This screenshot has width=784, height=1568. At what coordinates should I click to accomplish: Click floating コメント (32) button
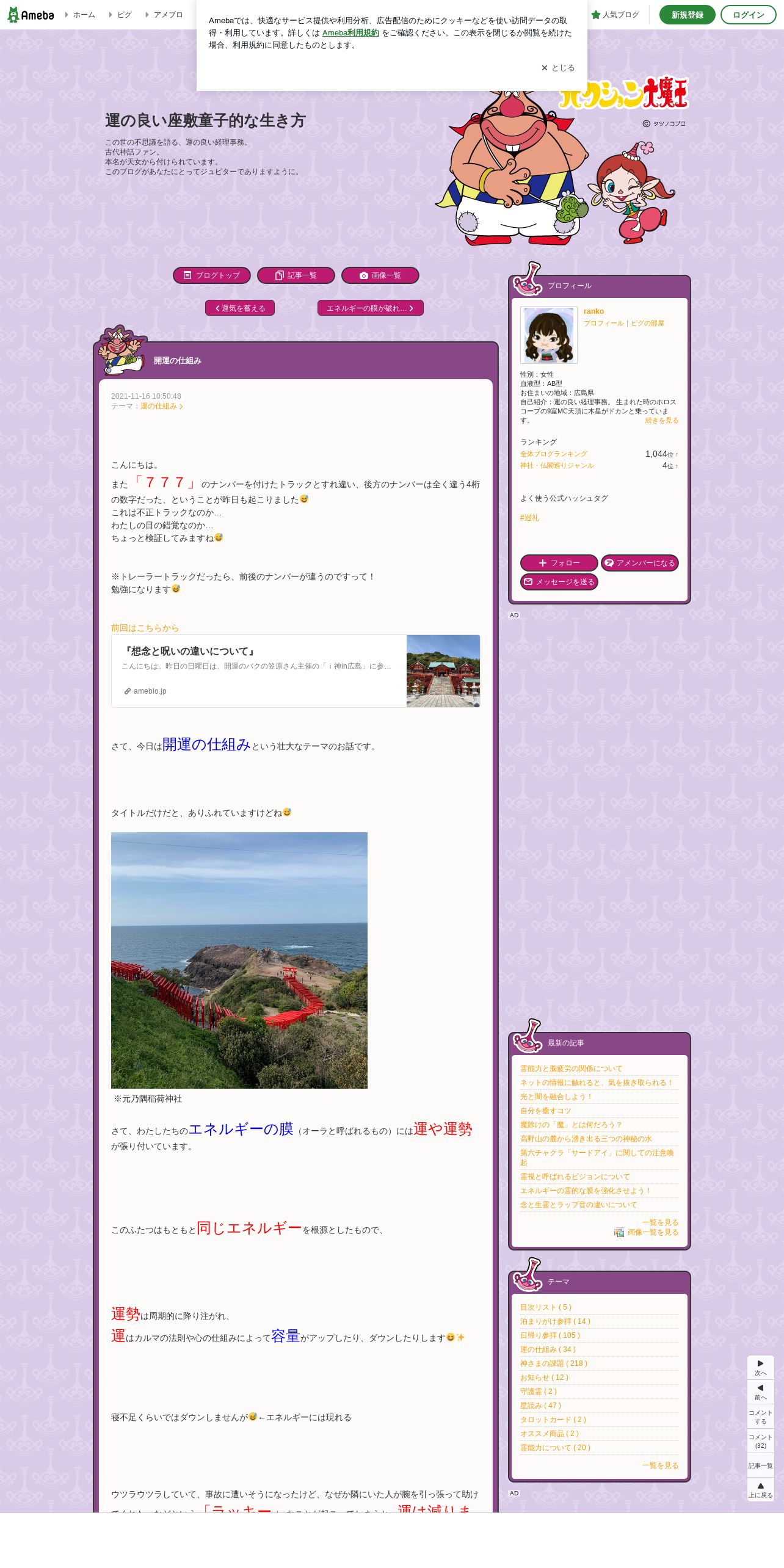click(760, 1441)
